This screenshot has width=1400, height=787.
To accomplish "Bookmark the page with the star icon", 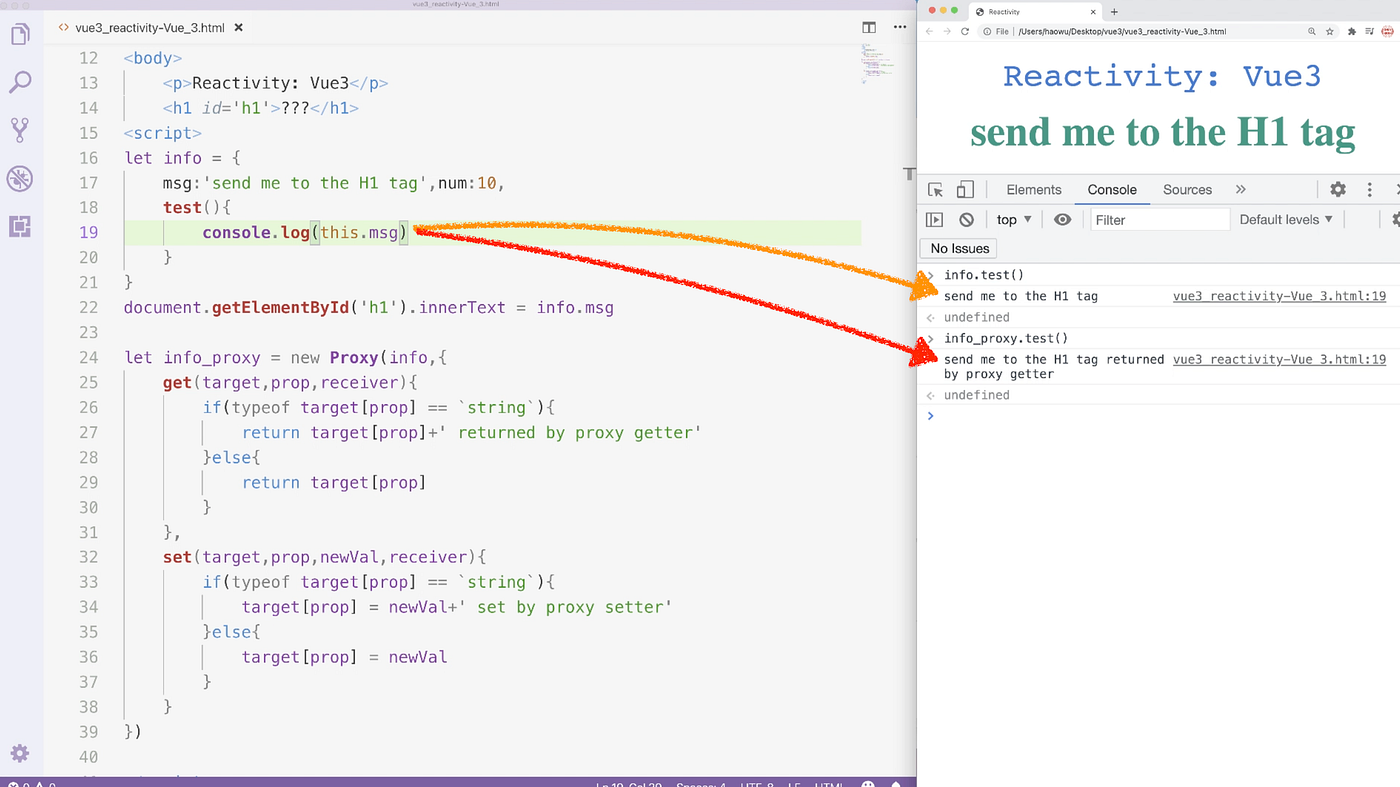I will [1330, 31].
